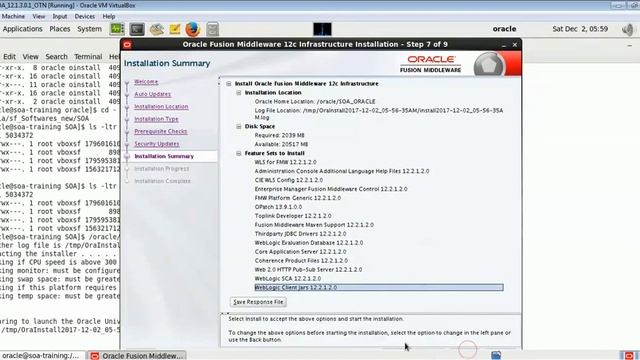Launch Firefox from the top panel
Screen dimensions: 640x360
point(193,29)
